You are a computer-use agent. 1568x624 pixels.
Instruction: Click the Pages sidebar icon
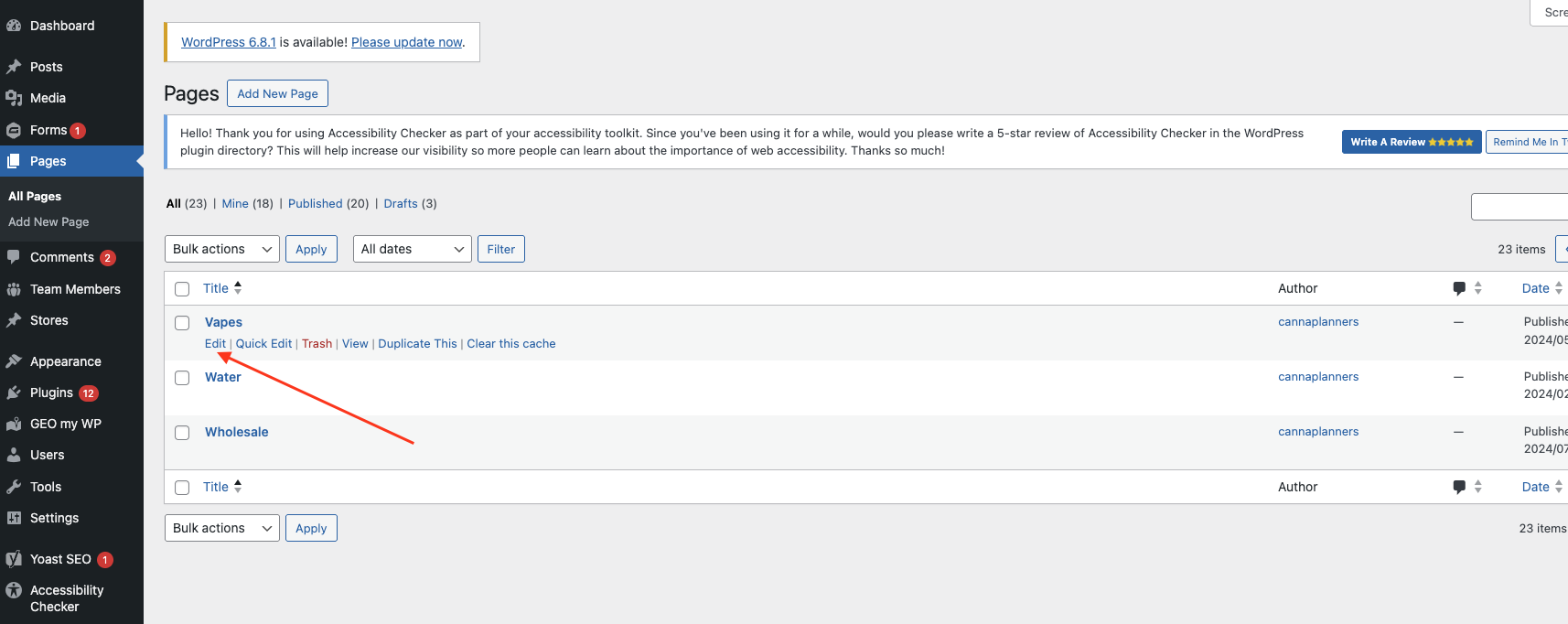[14, 161]
